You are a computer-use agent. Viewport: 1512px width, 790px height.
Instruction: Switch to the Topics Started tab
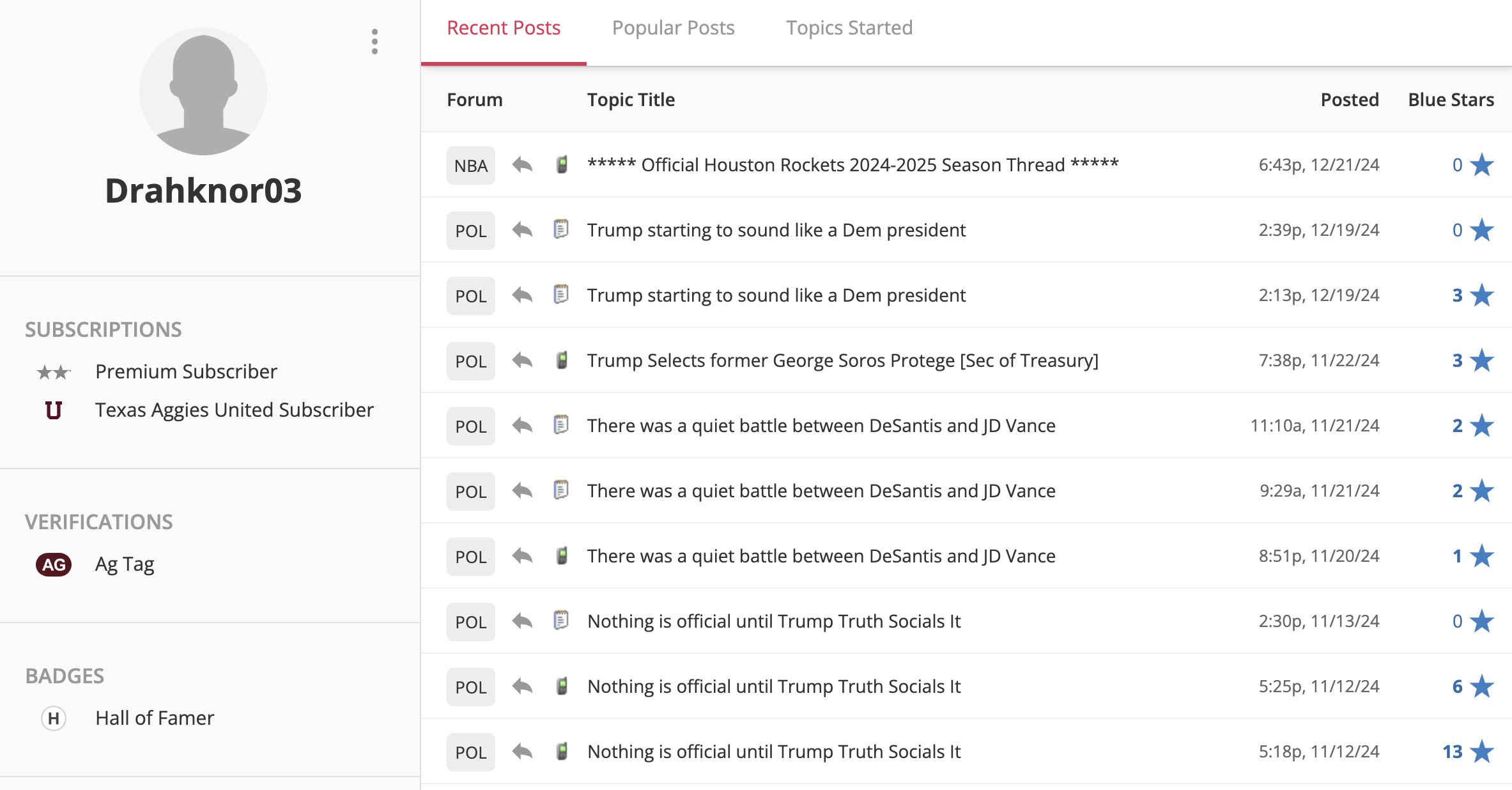click(849, 28)
